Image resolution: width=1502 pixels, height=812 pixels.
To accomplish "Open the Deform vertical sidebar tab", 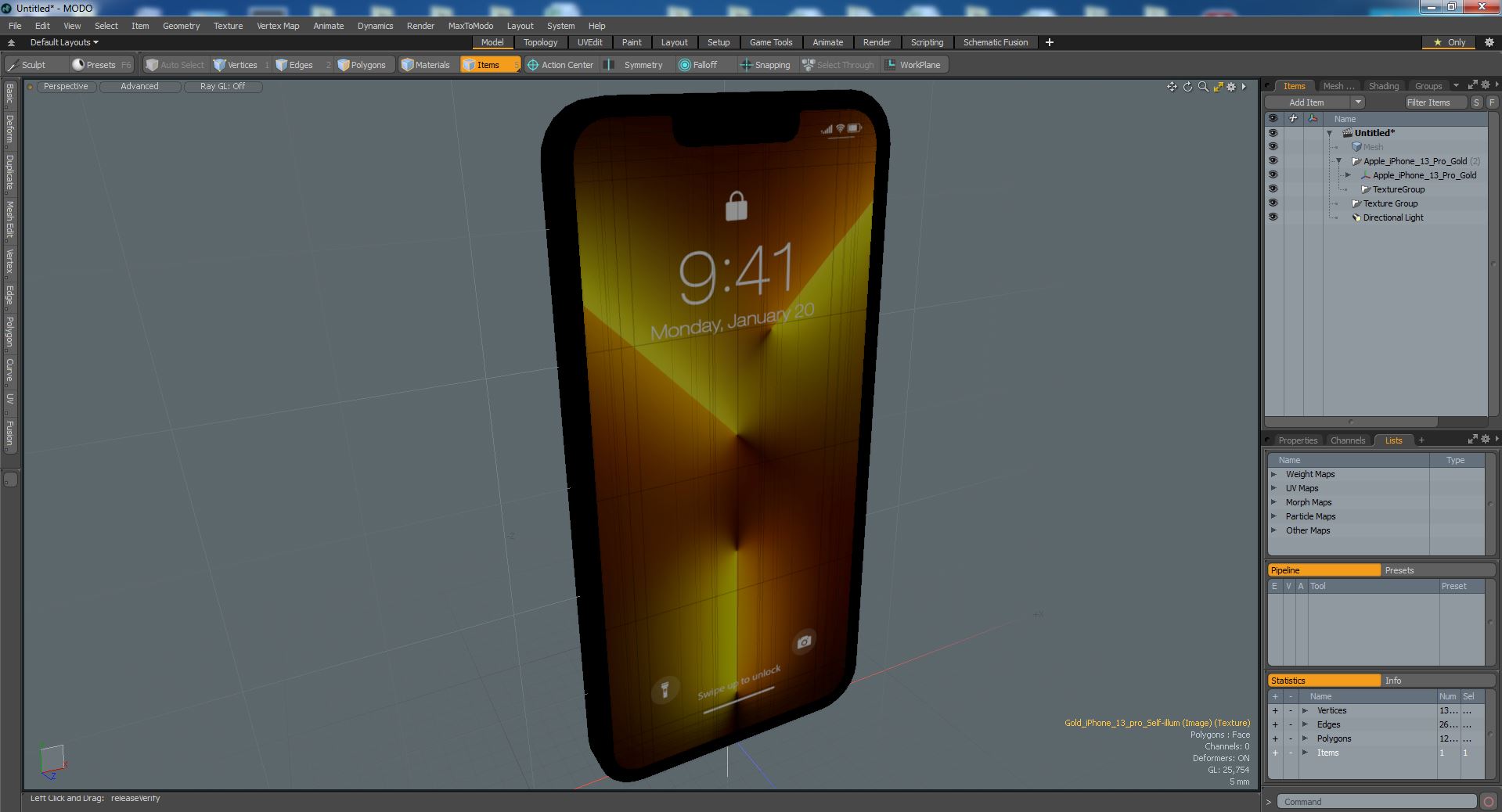I will point(9,129).
